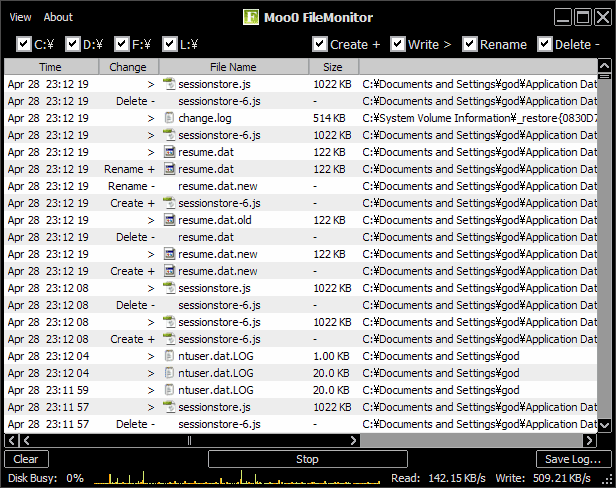Click the resume.dat.old file icon
This screenshot has width=616, height=488.
(x=169, y=220)
